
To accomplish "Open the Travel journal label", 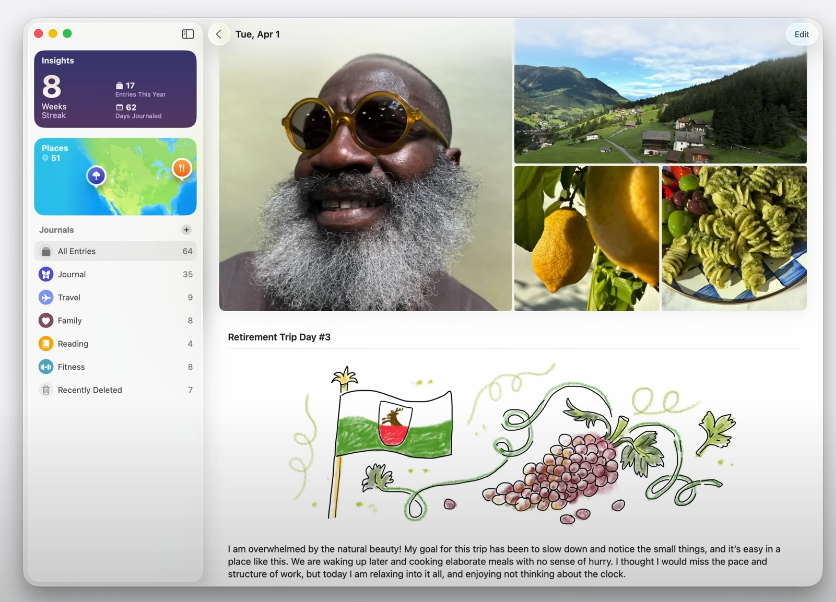I will 69,298.
